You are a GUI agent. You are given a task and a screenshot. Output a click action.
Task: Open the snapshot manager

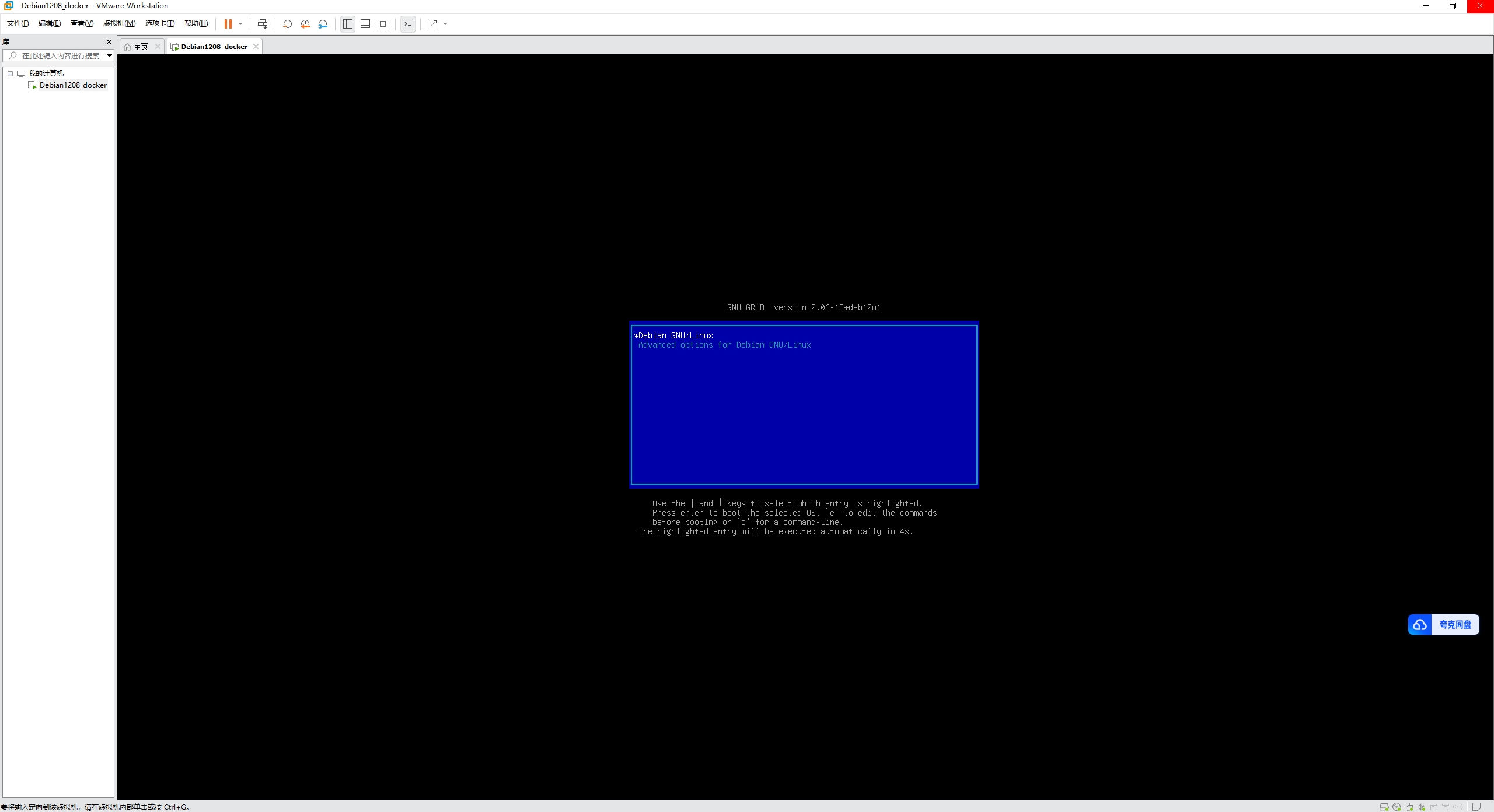point(323,24)
